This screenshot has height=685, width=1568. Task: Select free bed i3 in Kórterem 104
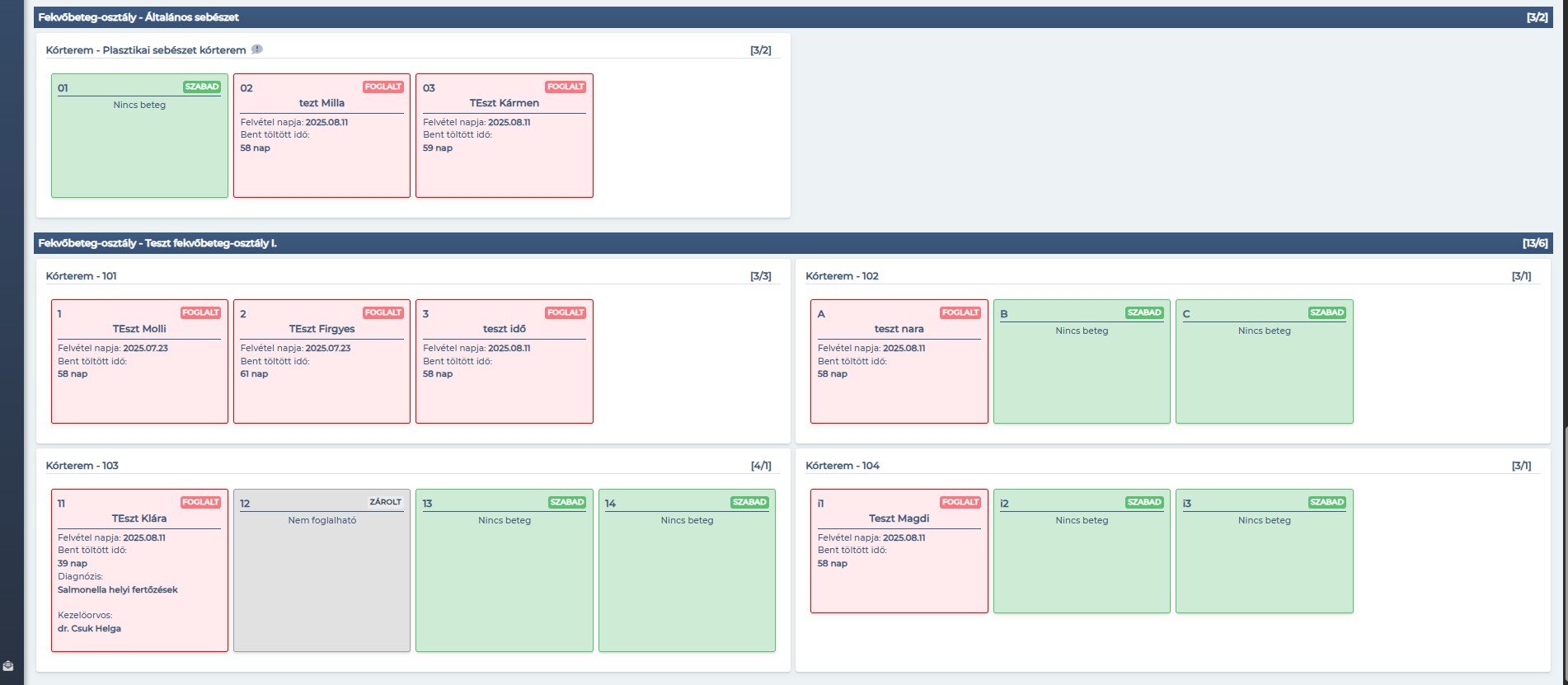[x=1265, y=551]
